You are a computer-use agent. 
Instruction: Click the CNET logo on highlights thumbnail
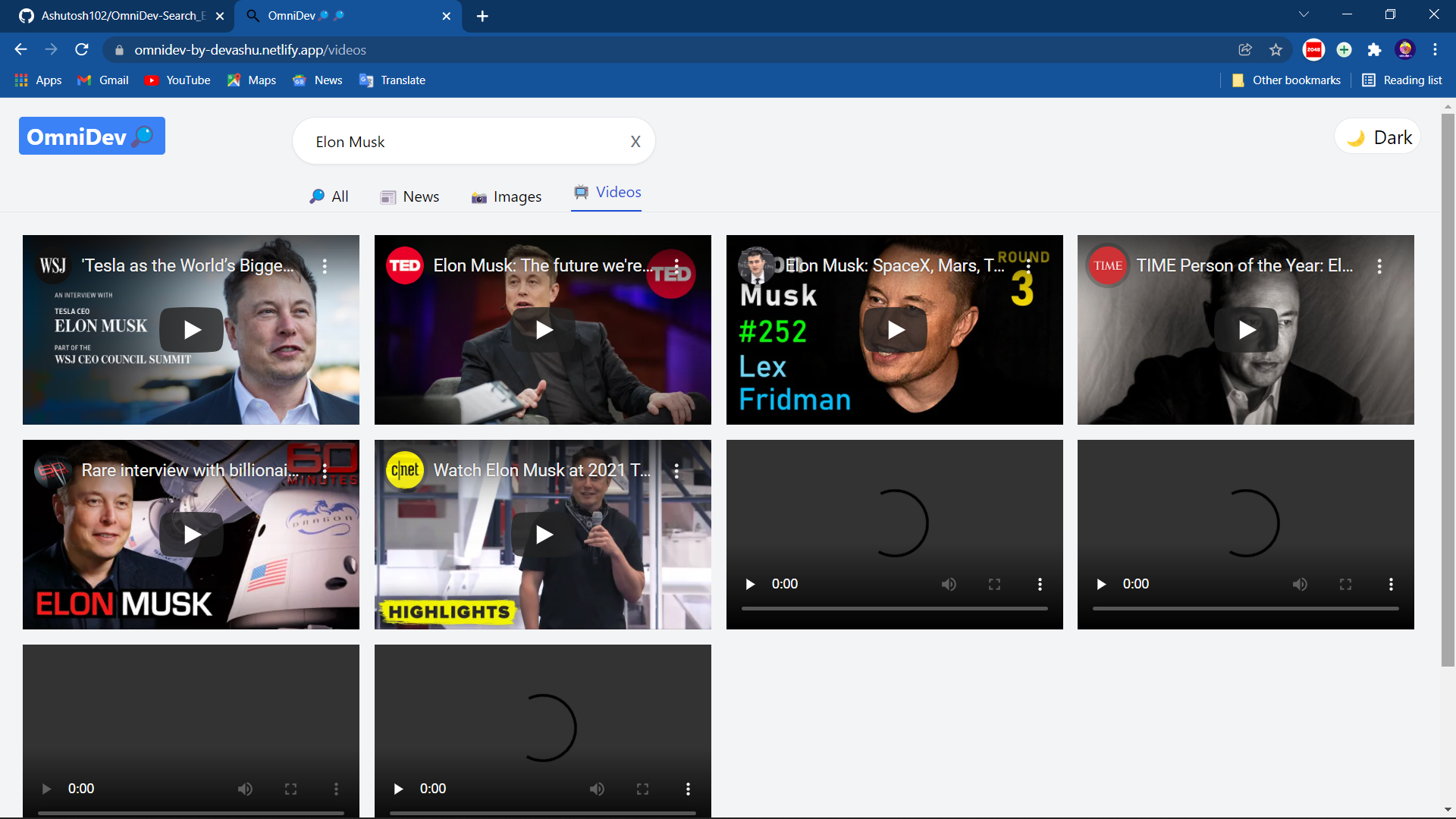[x=404, y=470]
